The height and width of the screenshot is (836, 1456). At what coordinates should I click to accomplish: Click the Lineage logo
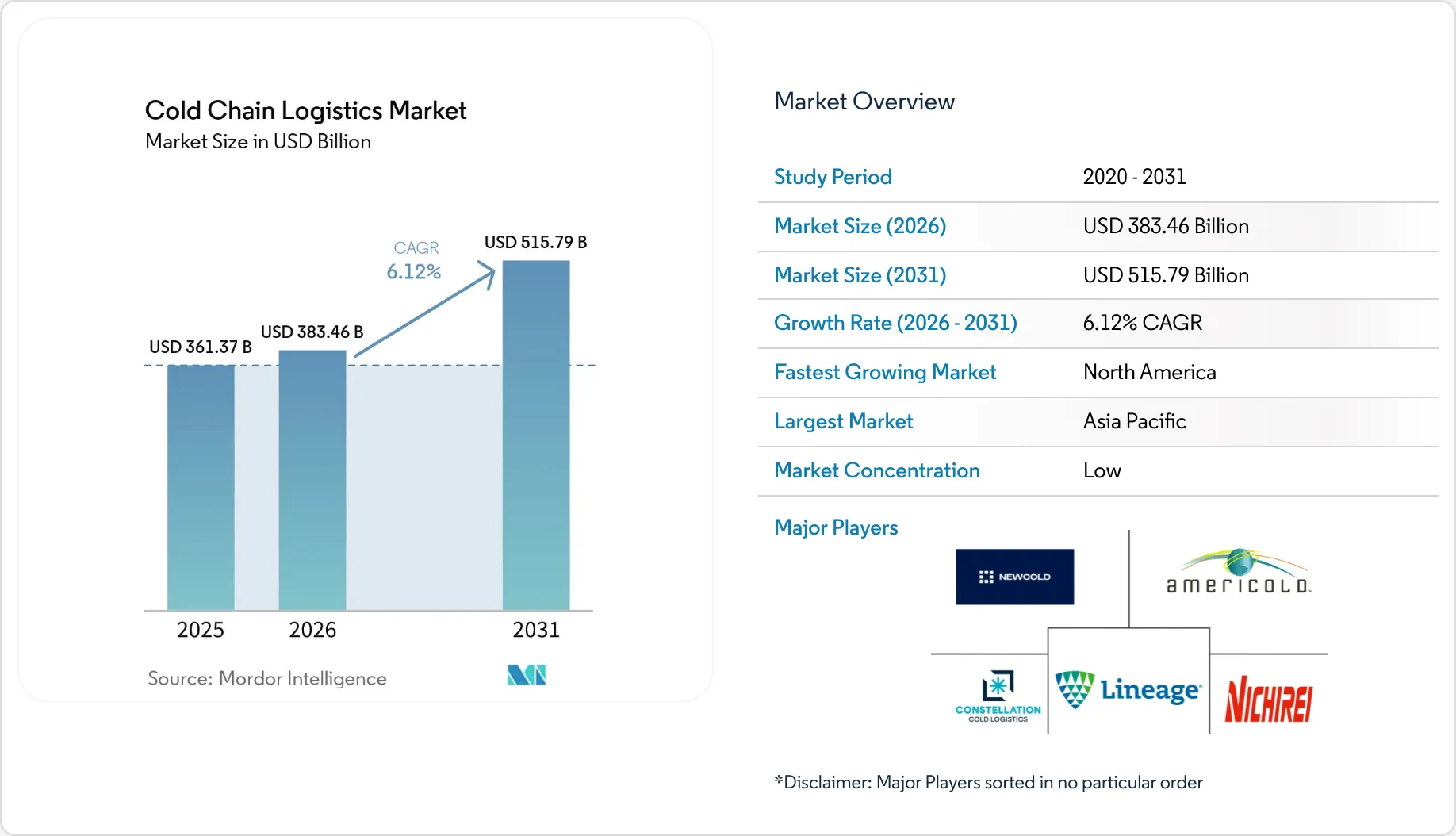(x=1128, y=689)
